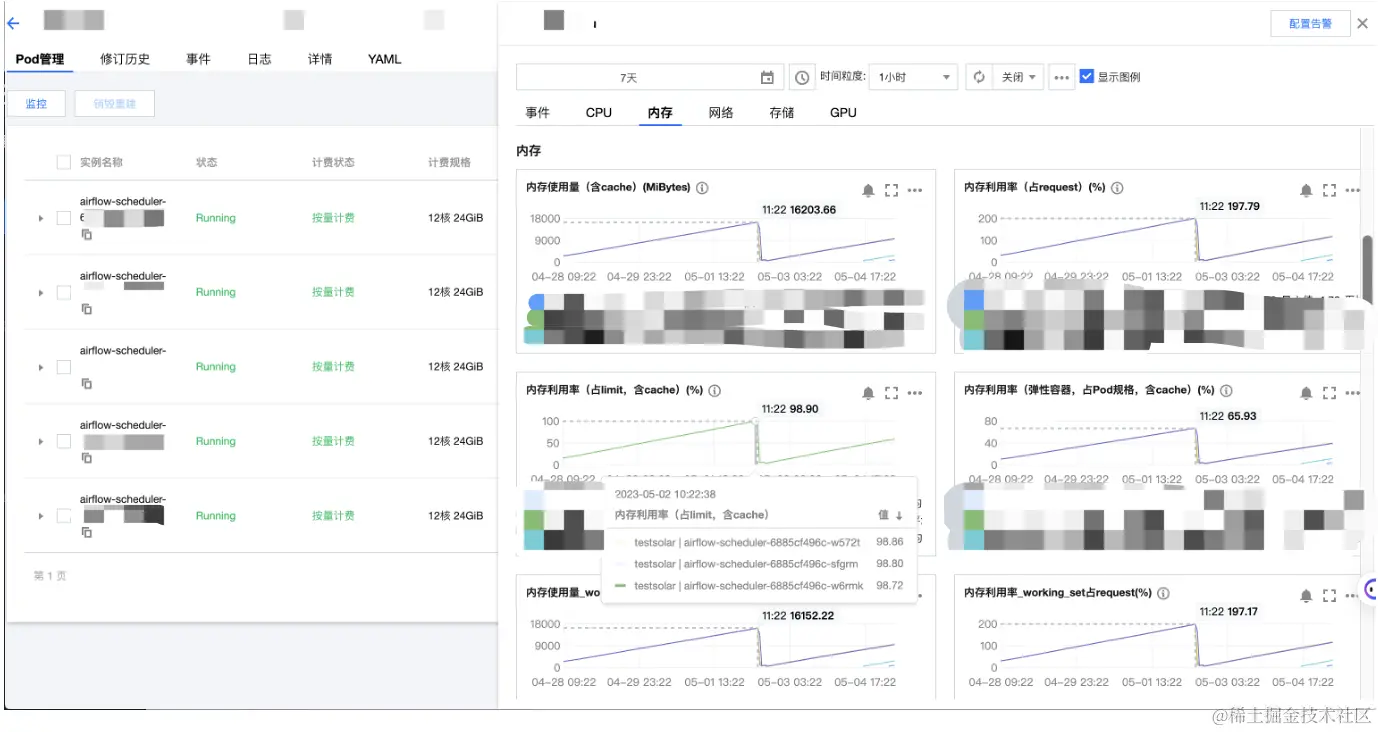Click the 第 1 页 pagination text

(x=50, y=576)
